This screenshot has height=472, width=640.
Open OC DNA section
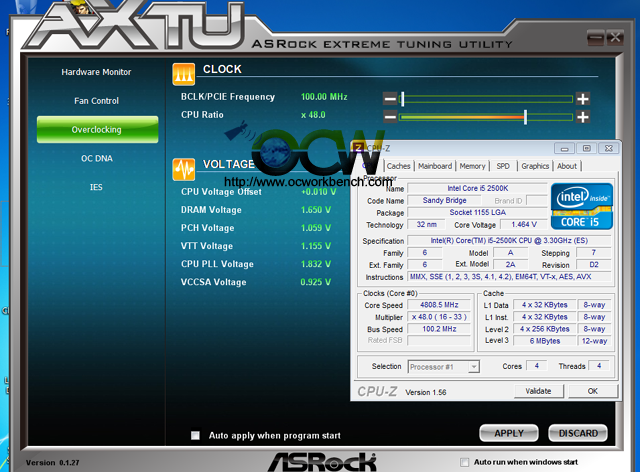click(x=97, y=158)
